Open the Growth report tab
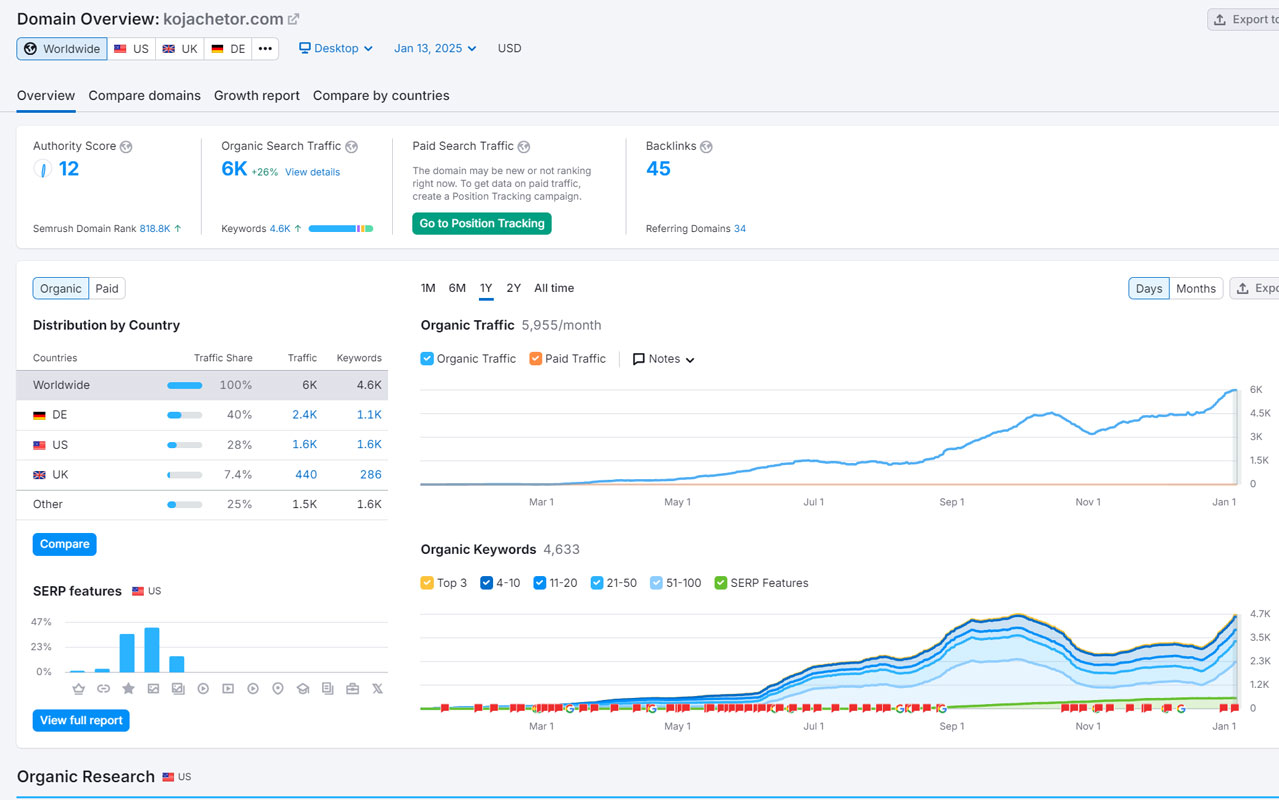This screenshot has height=800, width=1279. click(256, 96)
